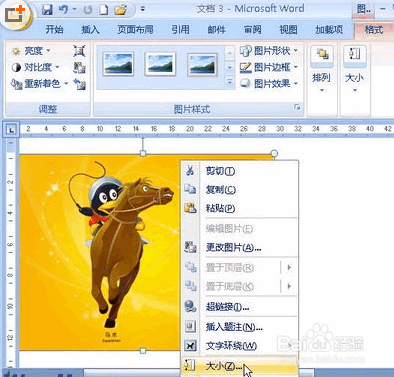394x377 pixels.
Task: Choose 复制(C) from context menu
Action: tap(239, 190)
